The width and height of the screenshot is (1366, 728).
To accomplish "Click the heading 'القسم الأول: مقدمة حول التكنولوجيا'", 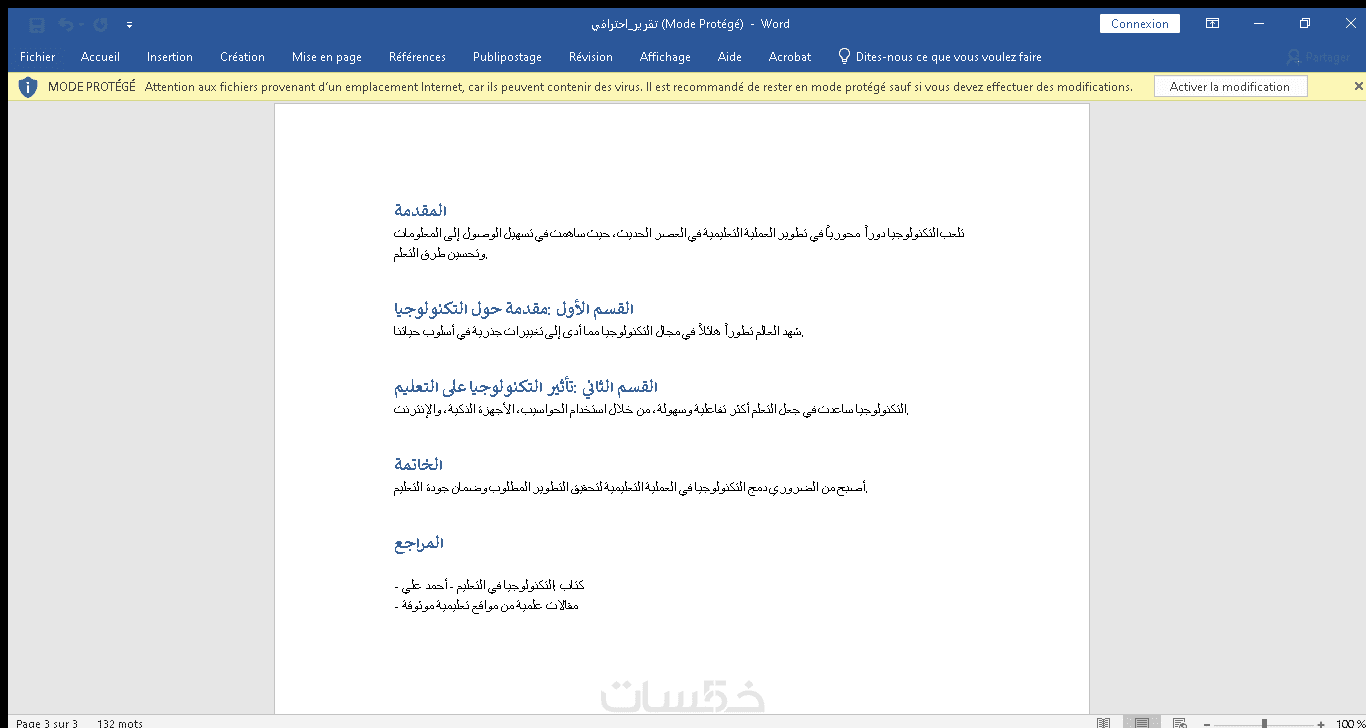I will [x=514, y=308].
